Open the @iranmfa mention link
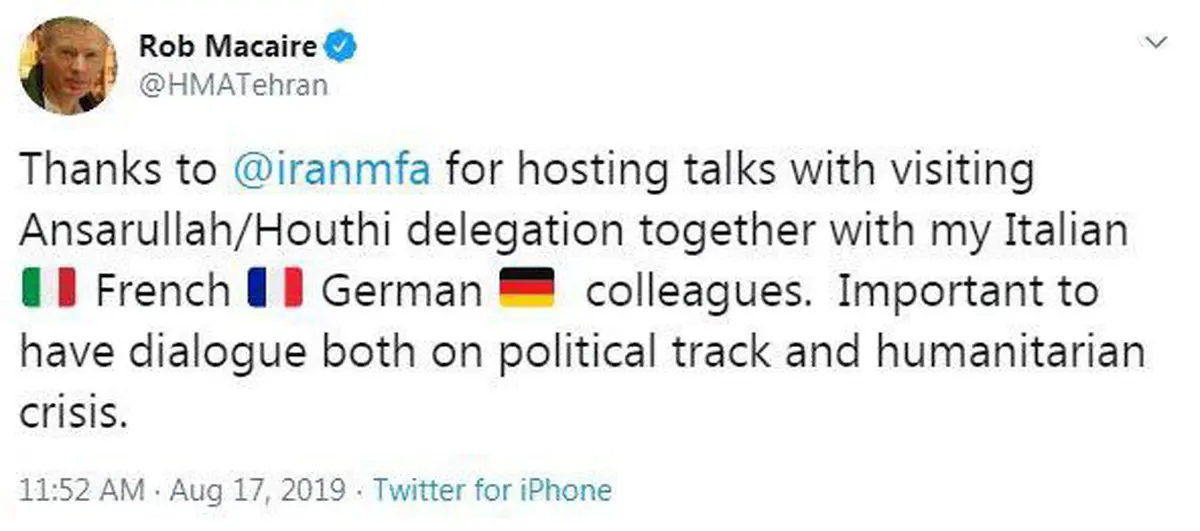Viewport: 1200px width, 531px height. click(x=331, y=170)
